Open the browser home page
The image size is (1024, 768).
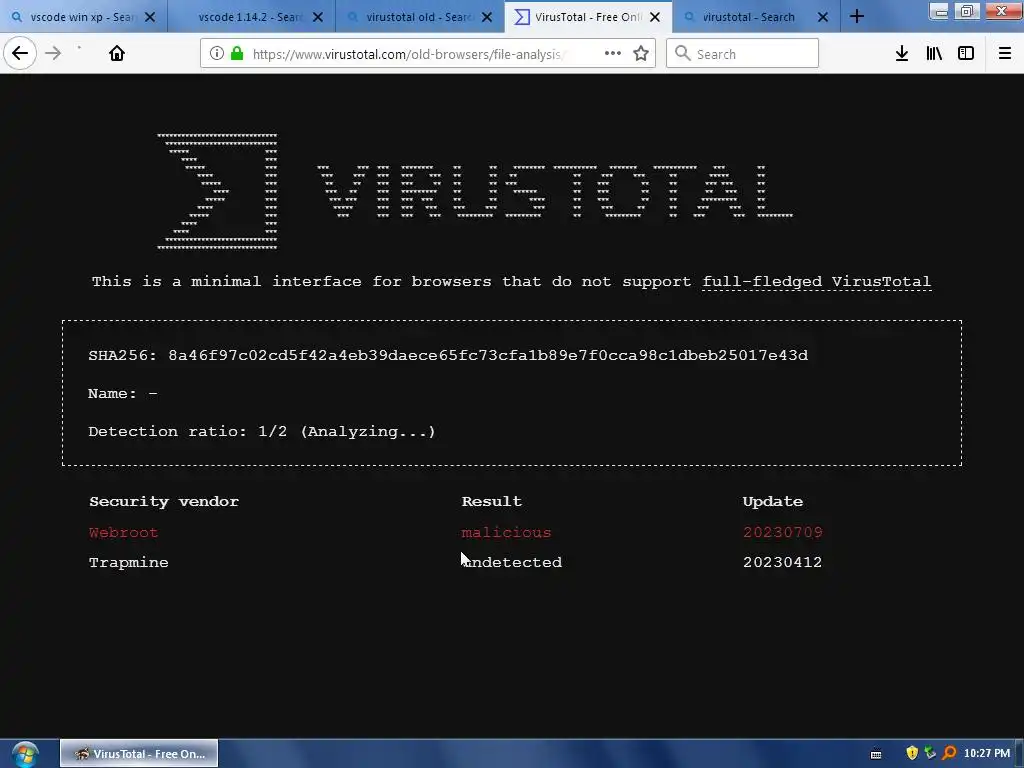click(x=117, y=53)
